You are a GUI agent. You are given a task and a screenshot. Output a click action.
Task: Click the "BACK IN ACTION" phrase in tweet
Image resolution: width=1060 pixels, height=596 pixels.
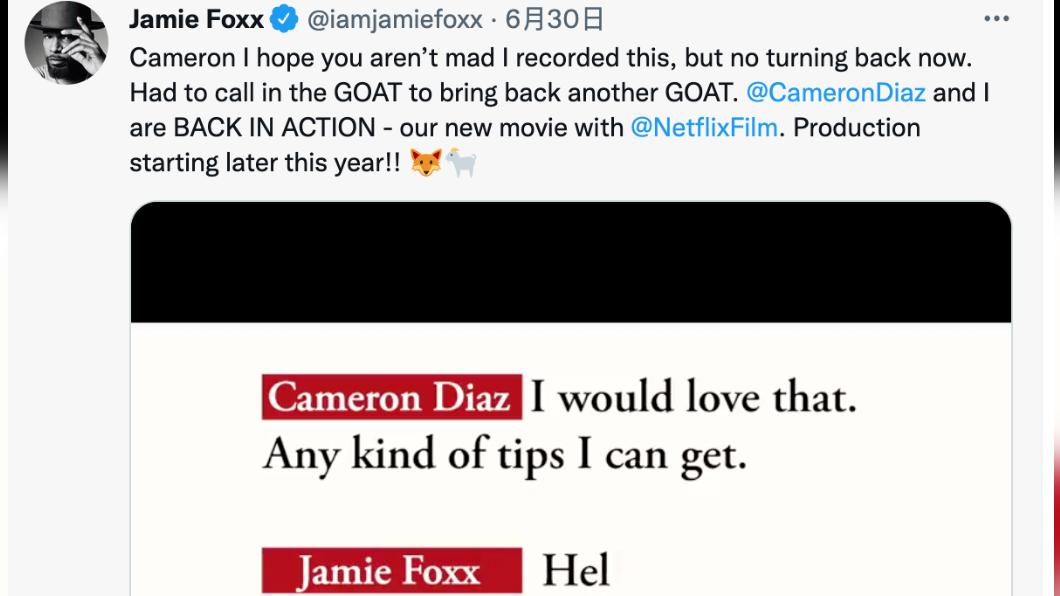[274, 128]
